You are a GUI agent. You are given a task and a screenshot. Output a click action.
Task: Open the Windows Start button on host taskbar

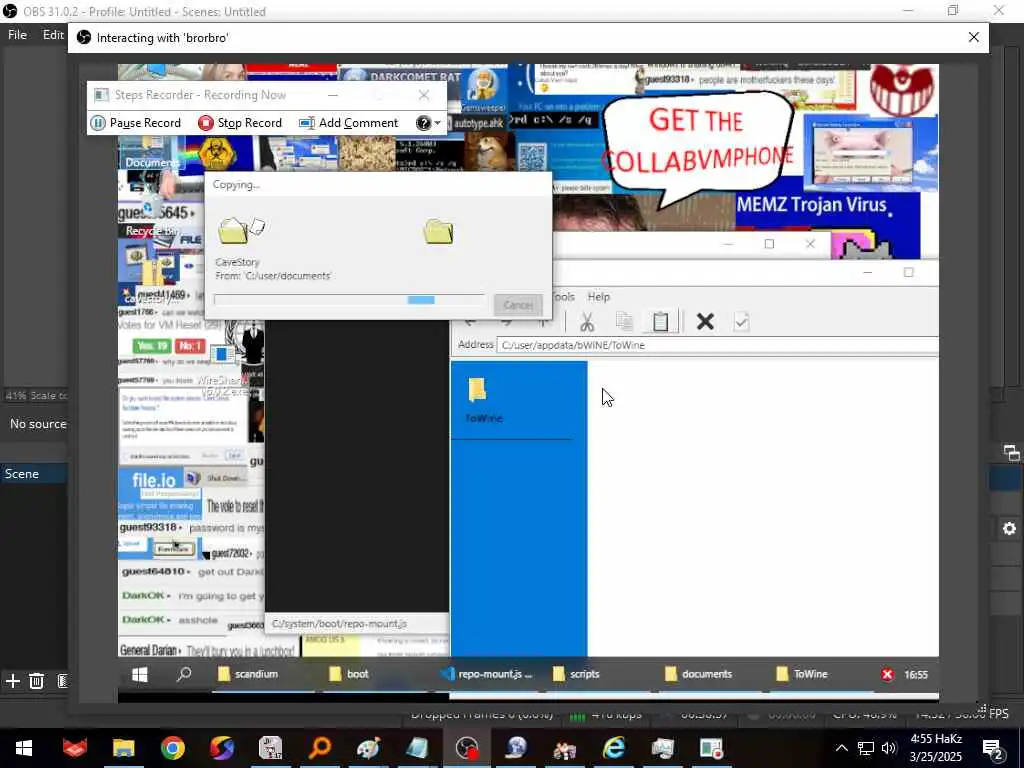point(24,748)
